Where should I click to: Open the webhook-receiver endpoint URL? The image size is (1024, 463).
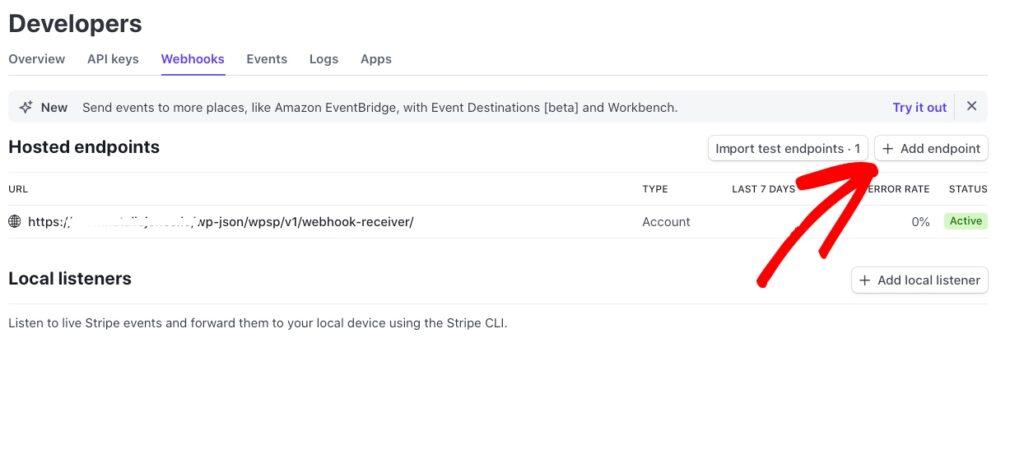(220, 222)
